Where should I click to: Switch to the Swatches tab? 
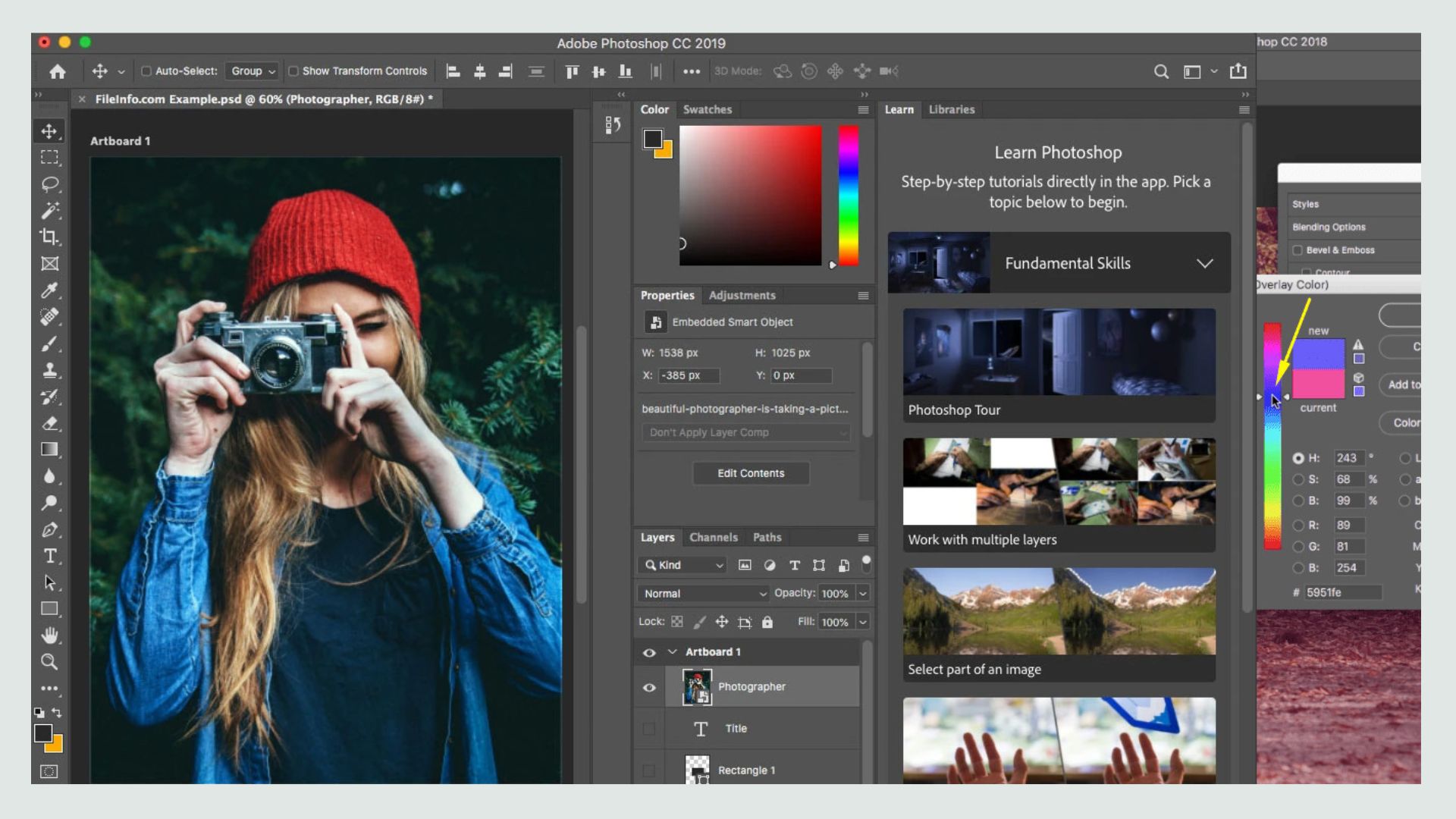tap(707, 108)
